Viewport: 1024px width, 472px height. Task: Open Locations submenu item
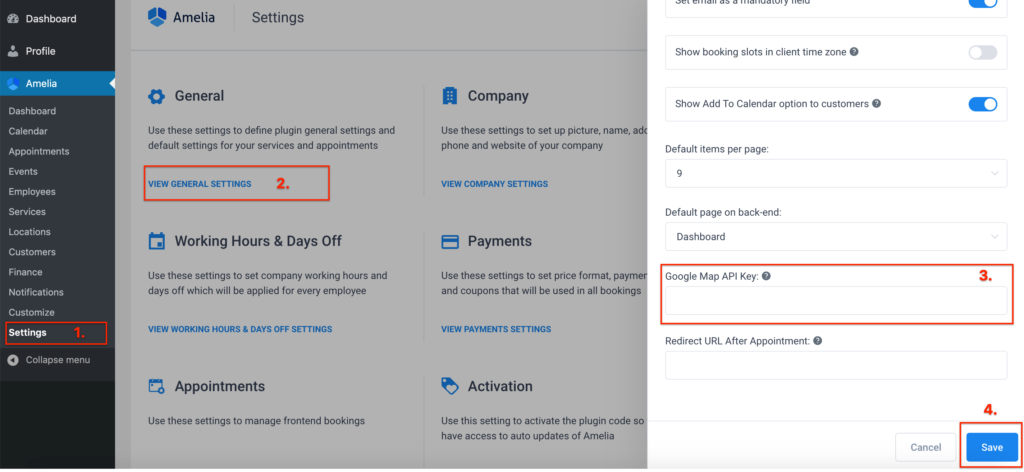(x=29, y=232)
